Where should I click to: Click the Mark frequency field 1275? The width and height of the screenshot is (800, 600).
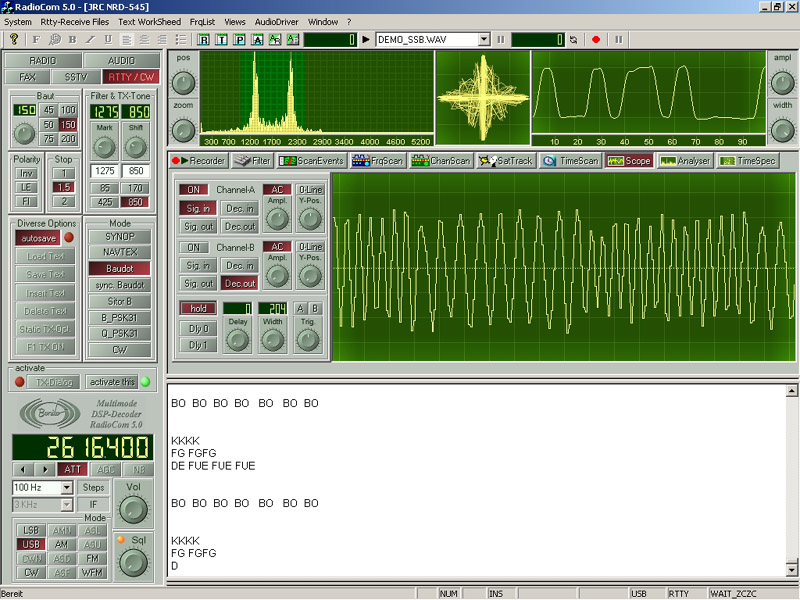tap(105, 171)
